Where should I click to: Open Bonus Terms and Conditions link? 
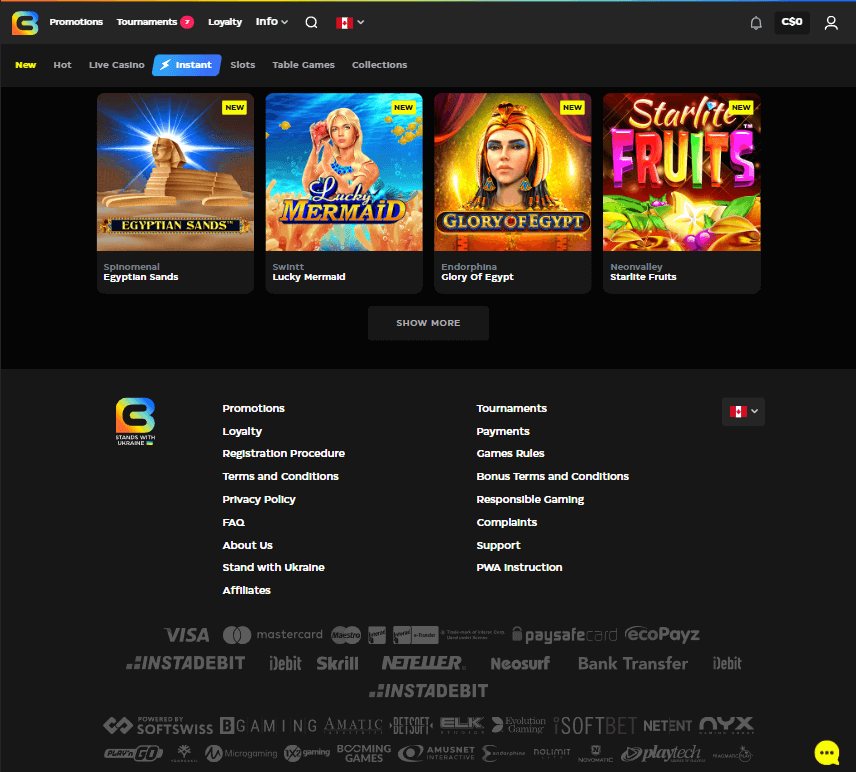(552, 477)
